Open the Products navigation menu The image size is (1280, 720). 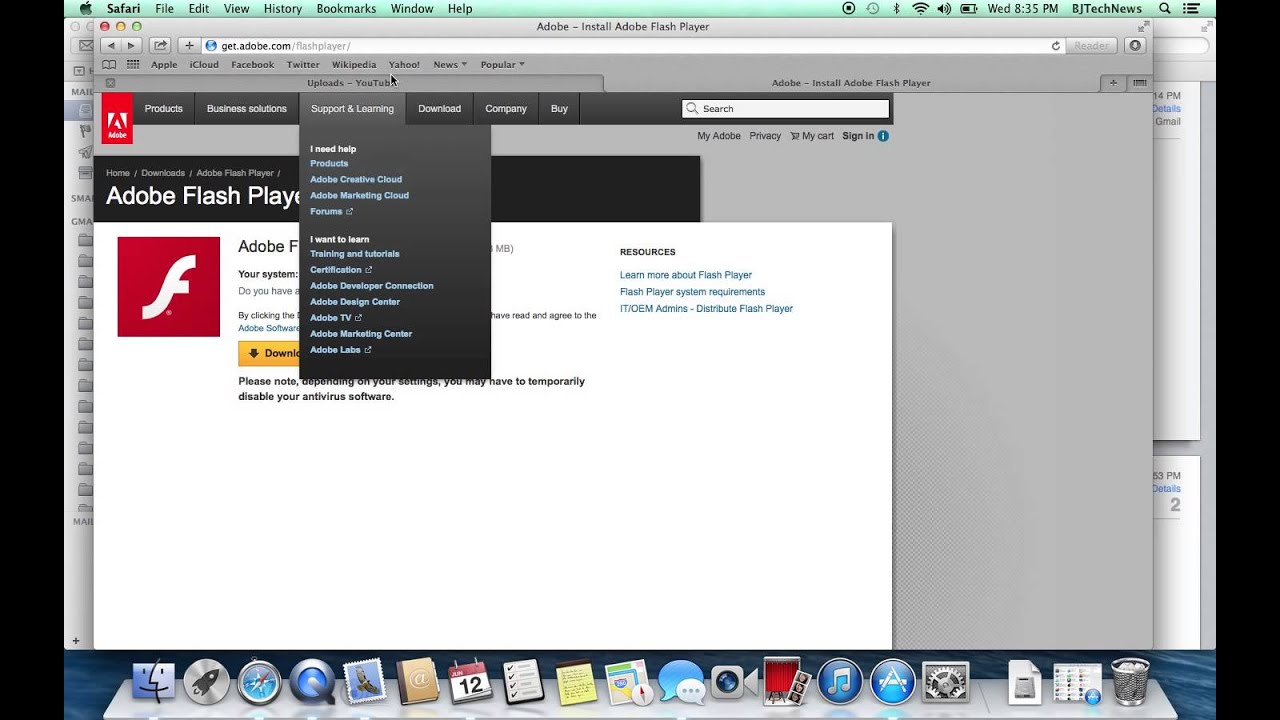pos(163,109)
